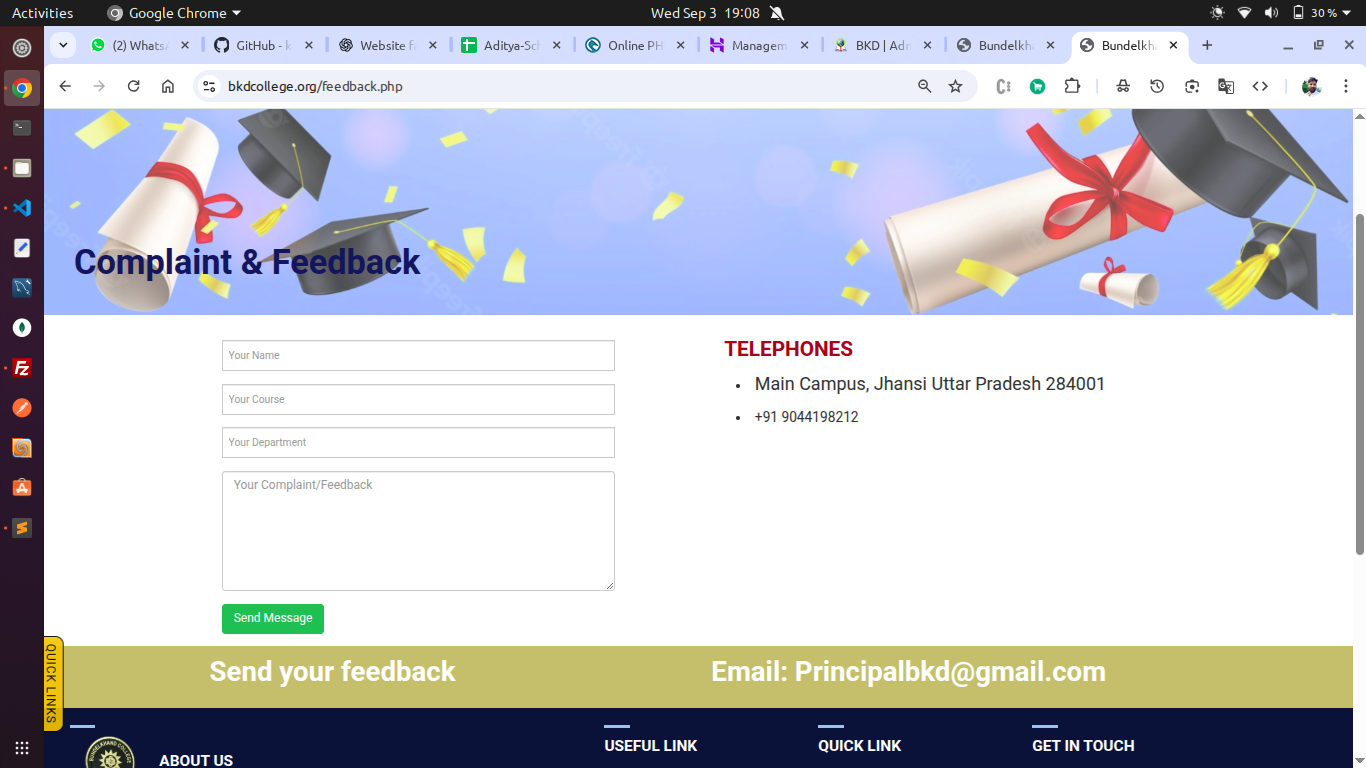1366x768 pixels.
Task: Open the Google Chrome app menu in top bar
Action: point(174,13)
